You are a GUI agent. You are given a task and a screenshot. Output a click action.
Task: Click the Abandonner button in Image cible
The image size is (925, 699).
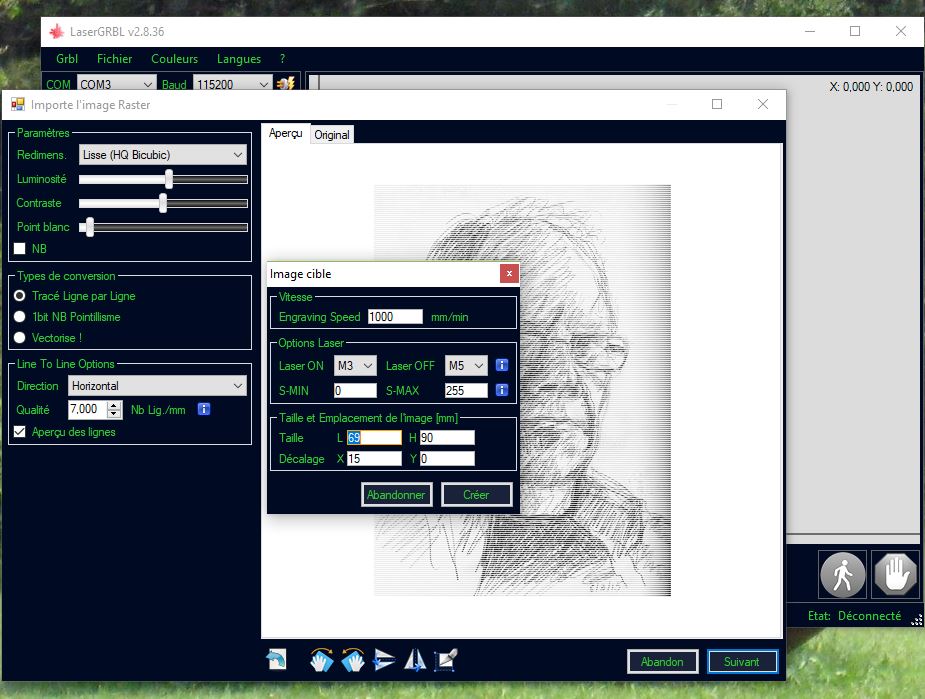click(396, 495)
